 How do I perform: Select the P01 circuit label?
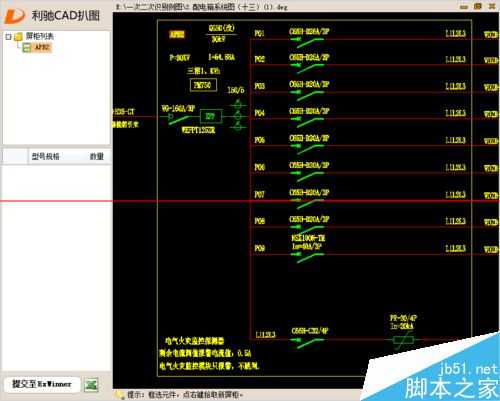tap(259, 33)
